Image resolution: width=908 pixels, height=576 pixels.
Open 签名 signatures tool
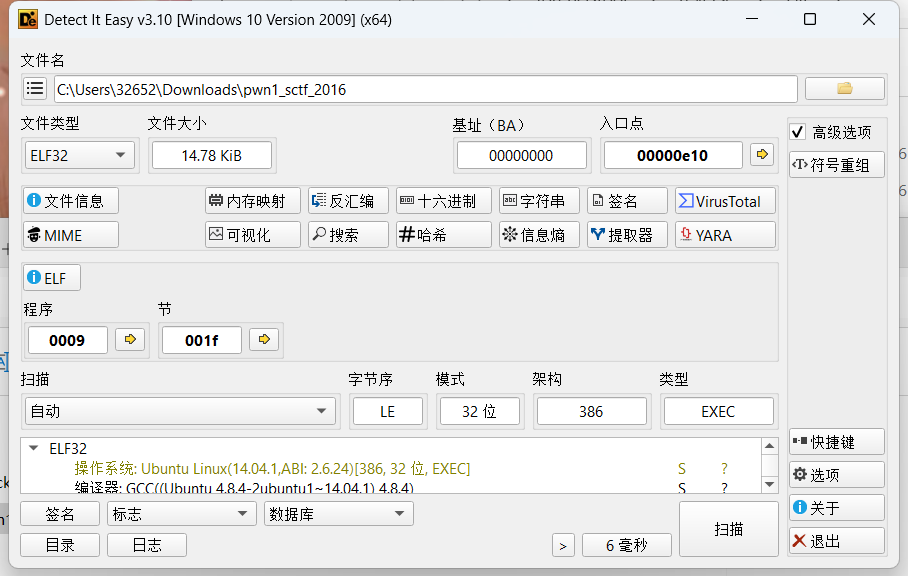coord(628,201)
